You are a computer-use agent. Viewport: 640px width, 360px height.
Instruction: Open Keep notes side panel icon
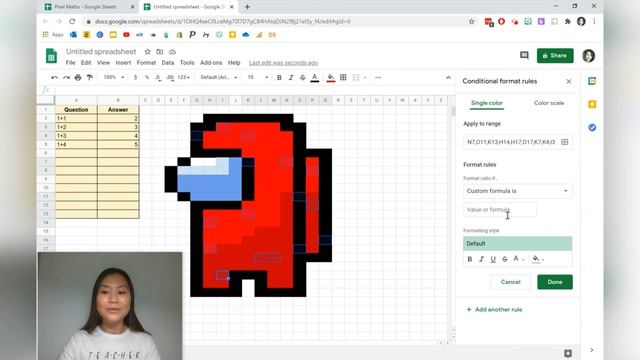pos(592,104)
